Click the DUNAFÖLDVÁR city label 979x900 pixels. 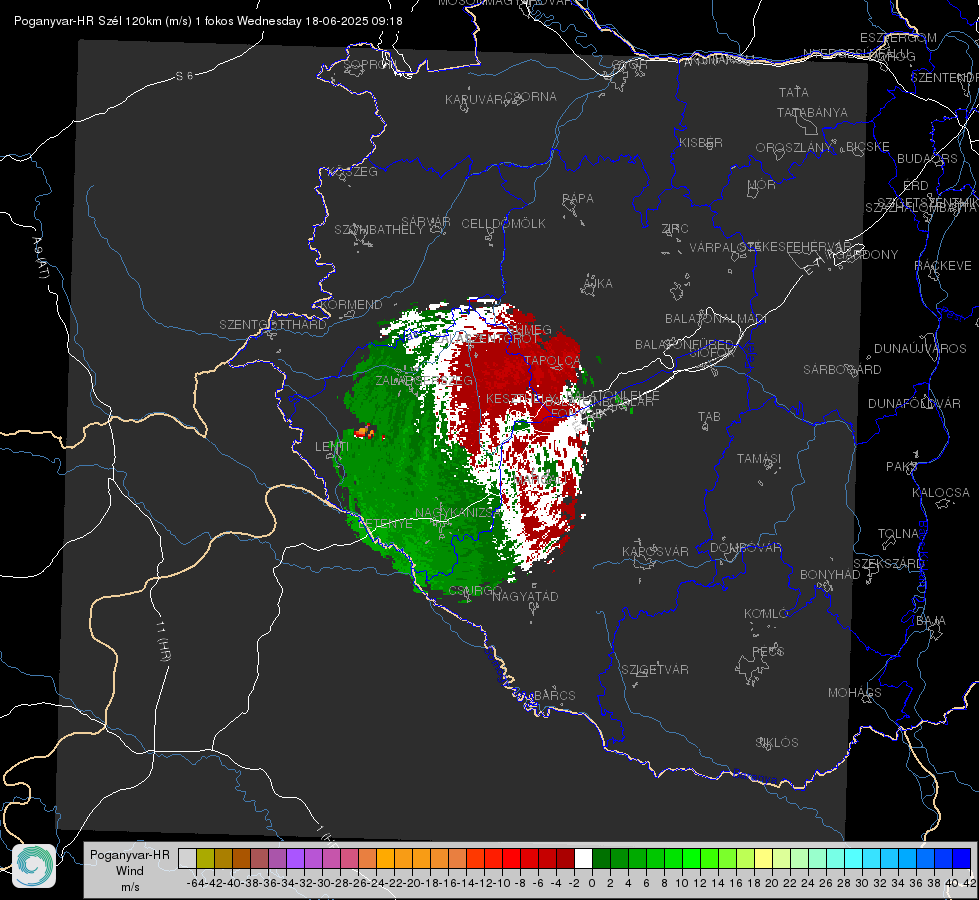click(x=914, y=403)
